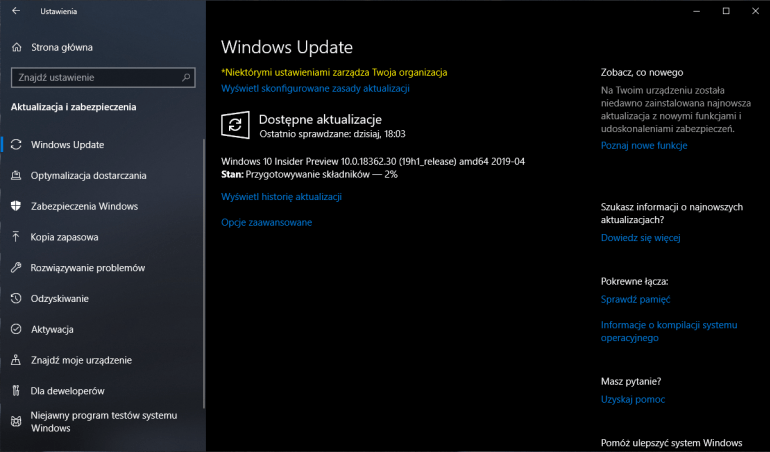The height and width of the screenshot is (452, 770).
Task: Open Niejawny program testów systemu Windows
Action: (103, 422)
